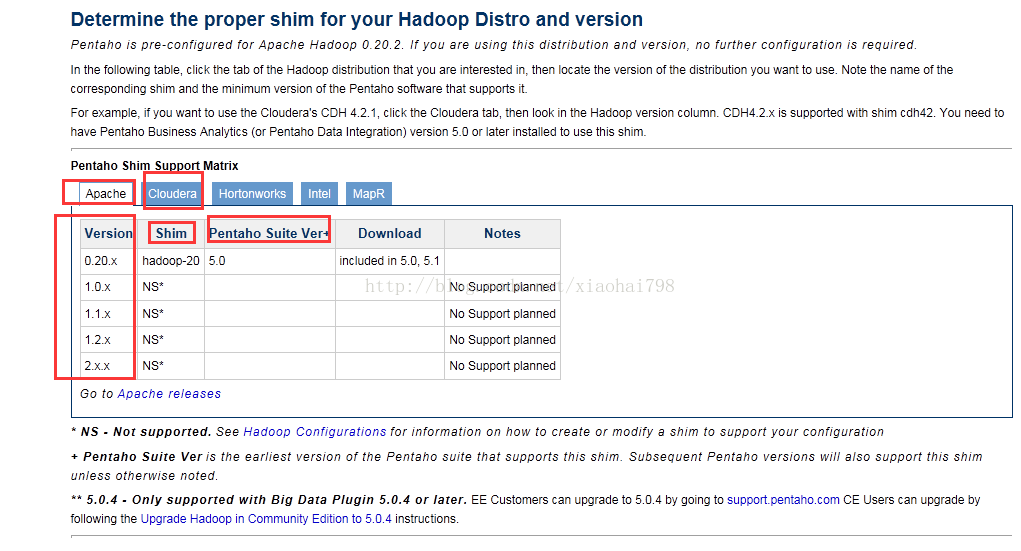This screenshot has height=551, width=1021.
Task: Switch to the Apache tab
Action: point(105,193)
